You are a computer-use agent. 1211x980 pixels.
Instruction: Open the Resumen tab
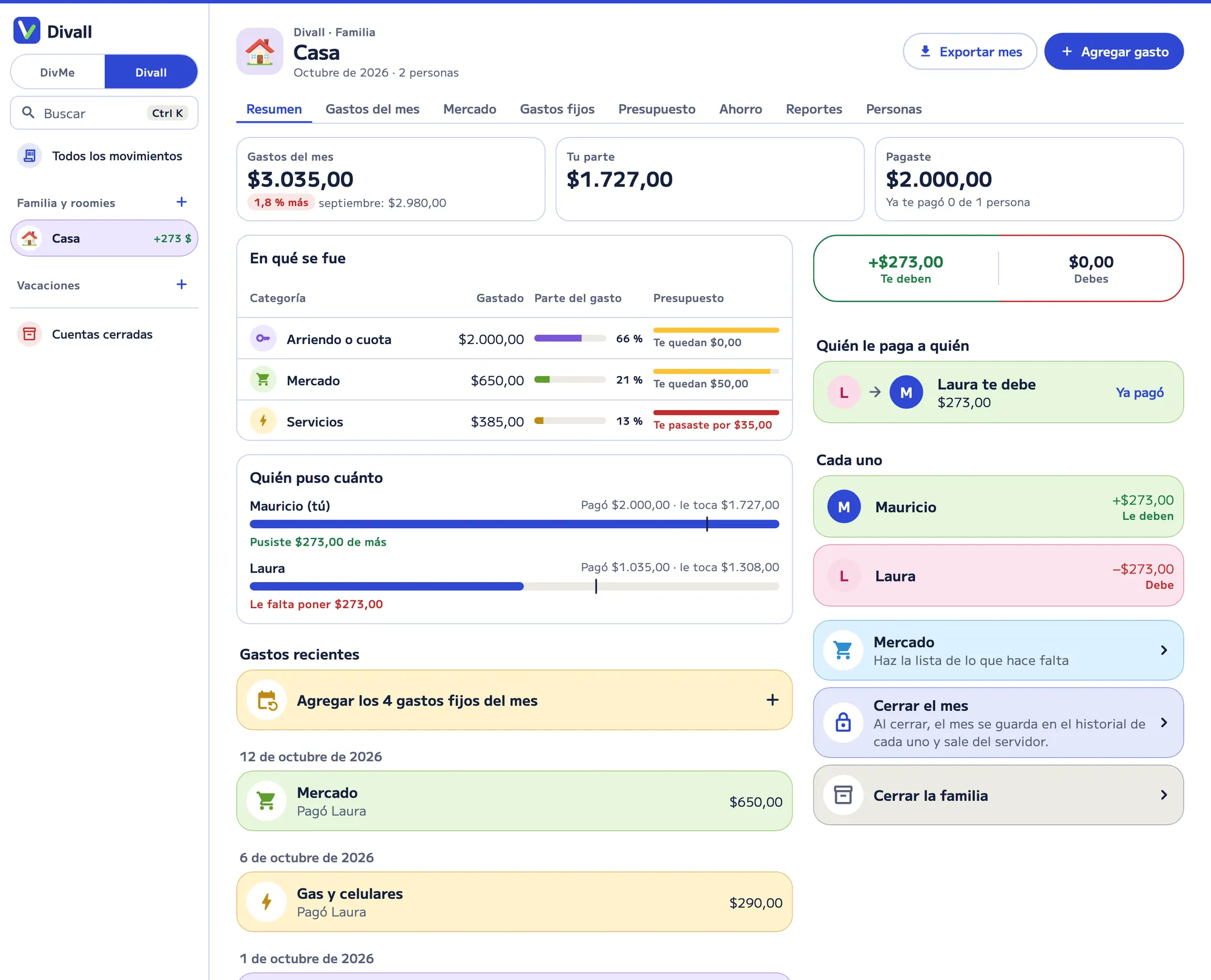click(x=274, y=109)
